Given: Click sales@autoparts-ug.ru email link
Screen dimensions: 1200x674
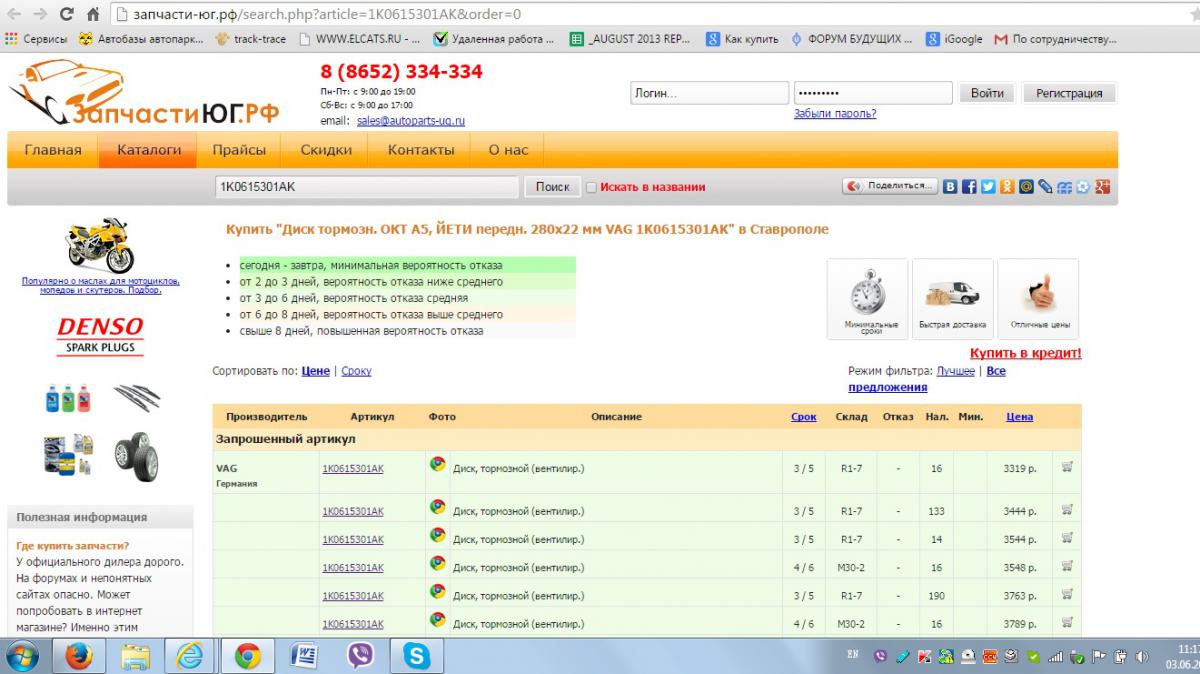Looking at the screenshot, I should [x=411, y=121].
